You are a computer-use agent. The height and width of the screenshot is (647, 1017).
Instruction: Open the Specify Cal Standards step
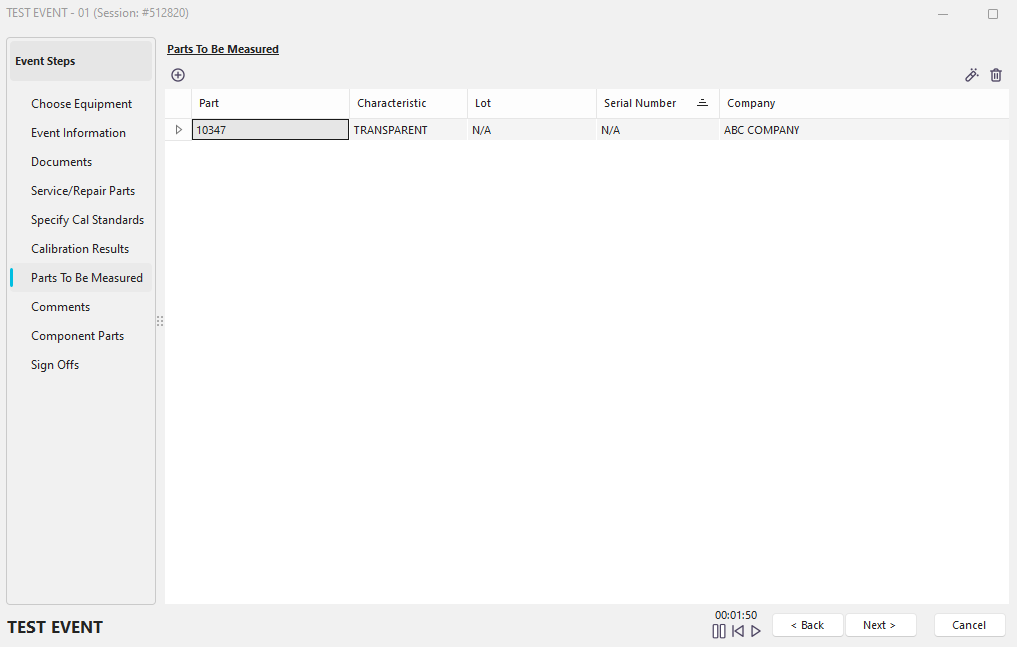[x=87, y=220]
